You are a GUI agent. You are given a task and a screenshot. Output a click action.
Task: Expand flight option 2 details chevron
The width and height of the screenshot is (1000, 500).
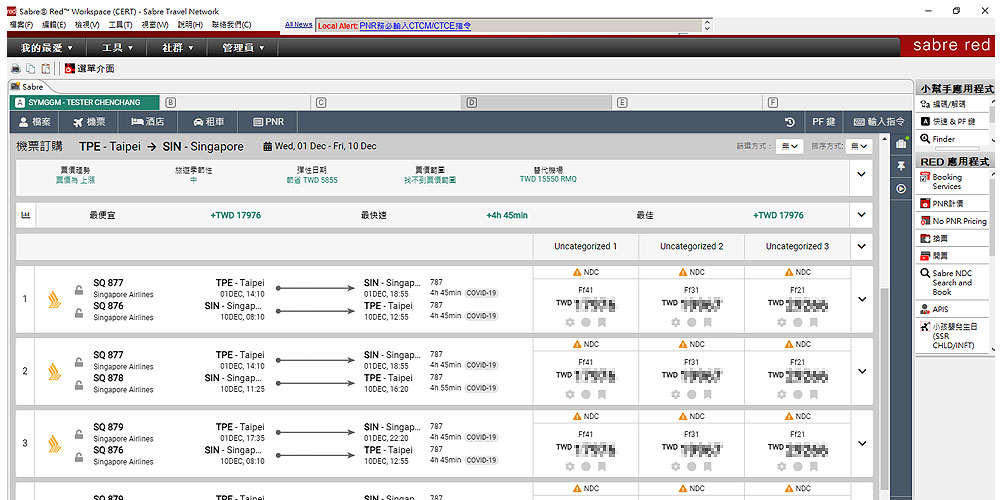click(x=862, y=371)
